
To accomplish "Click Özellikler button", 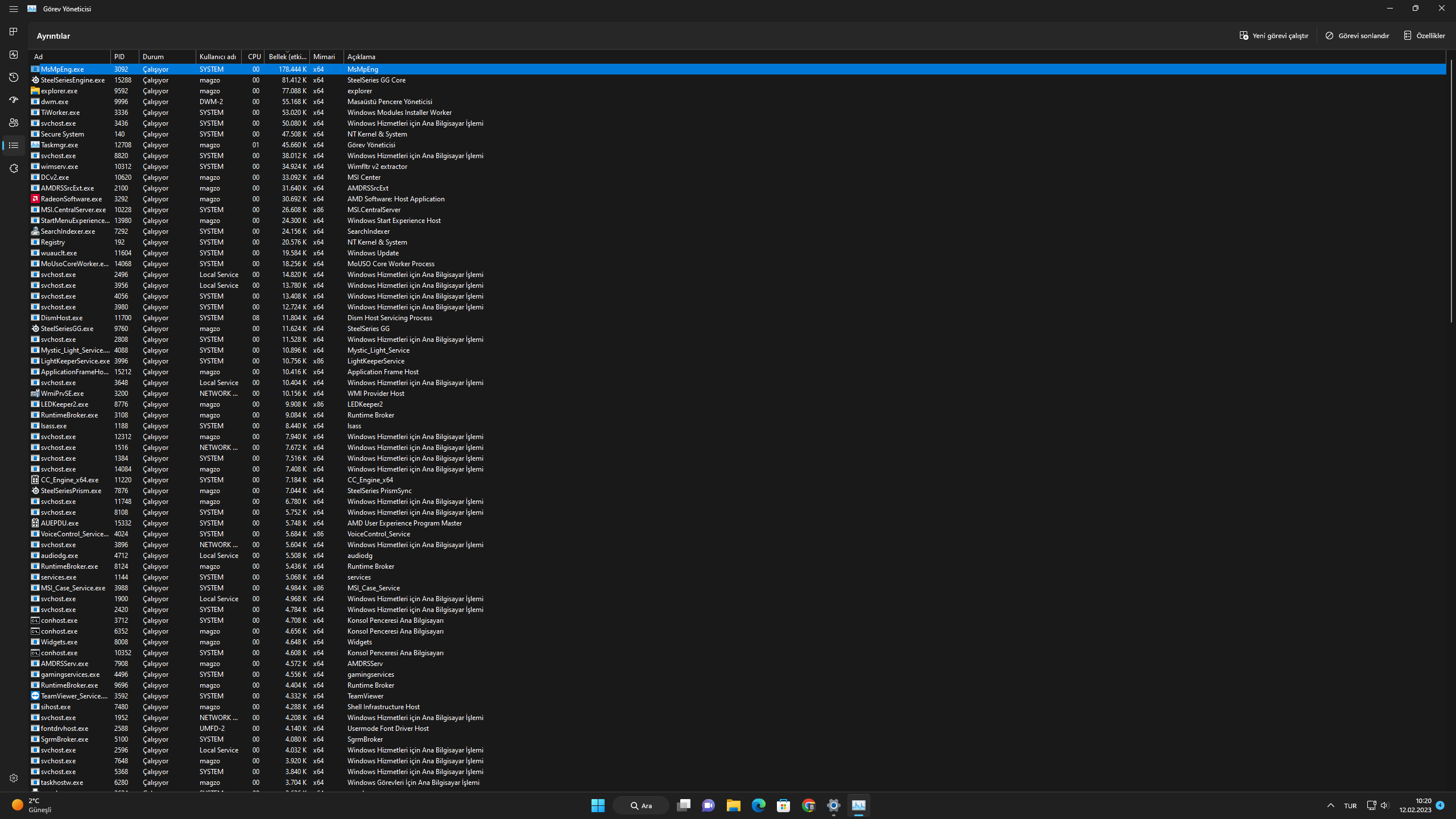I will 1424,36.
